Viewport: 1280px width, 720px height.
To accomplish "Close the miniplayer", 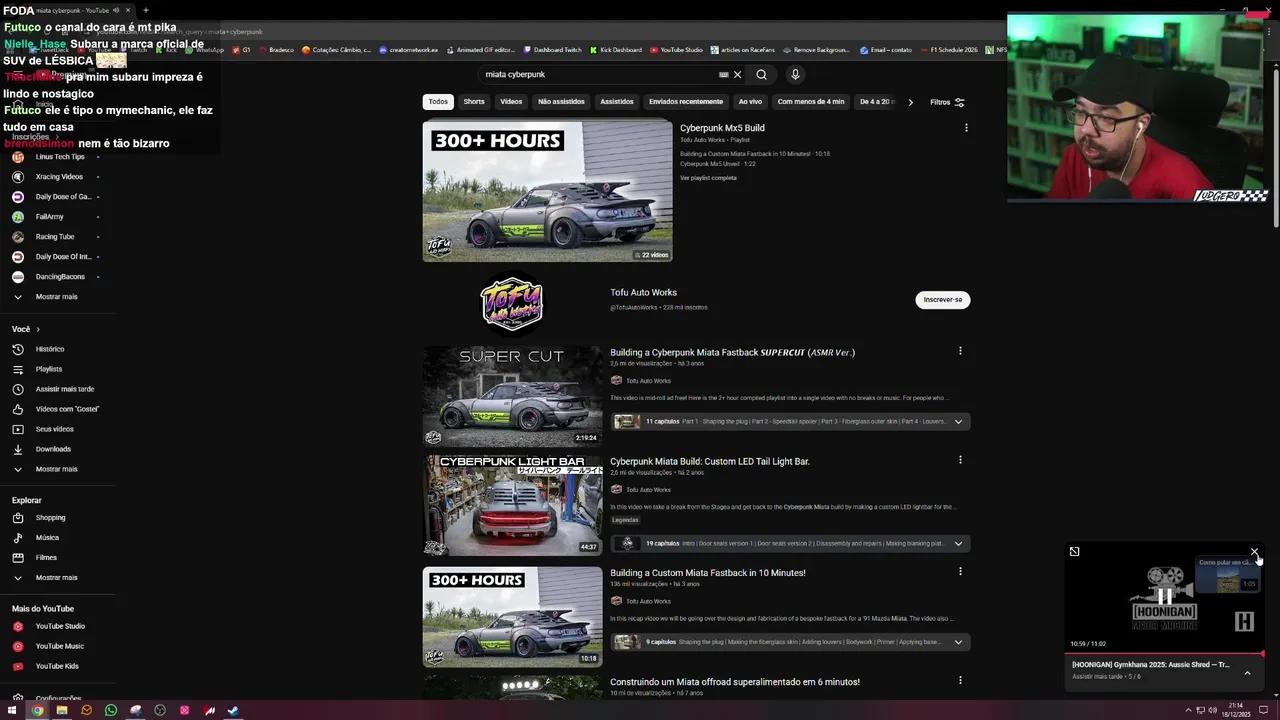I will [x=1254, y=551].
